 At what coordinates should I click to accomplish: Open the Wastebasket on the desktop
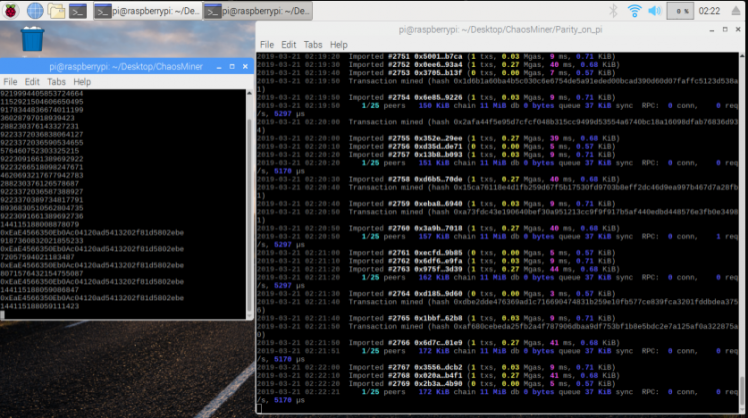coord(32,41)
